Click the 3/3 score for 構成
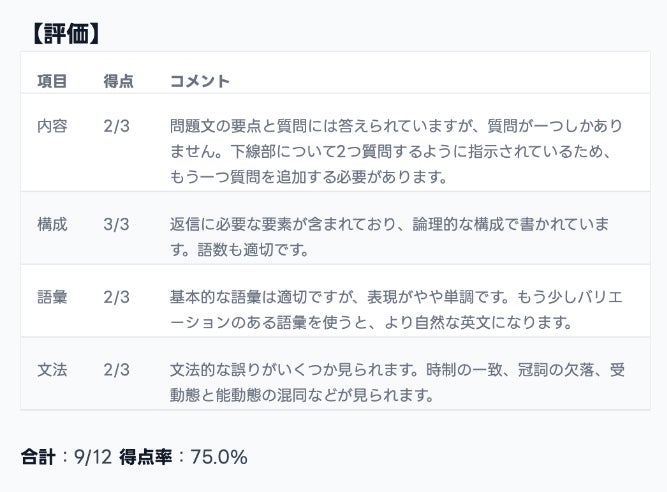The width and height of the screenshot is (667, 492). pyautogui.click(x=116, y=224)
